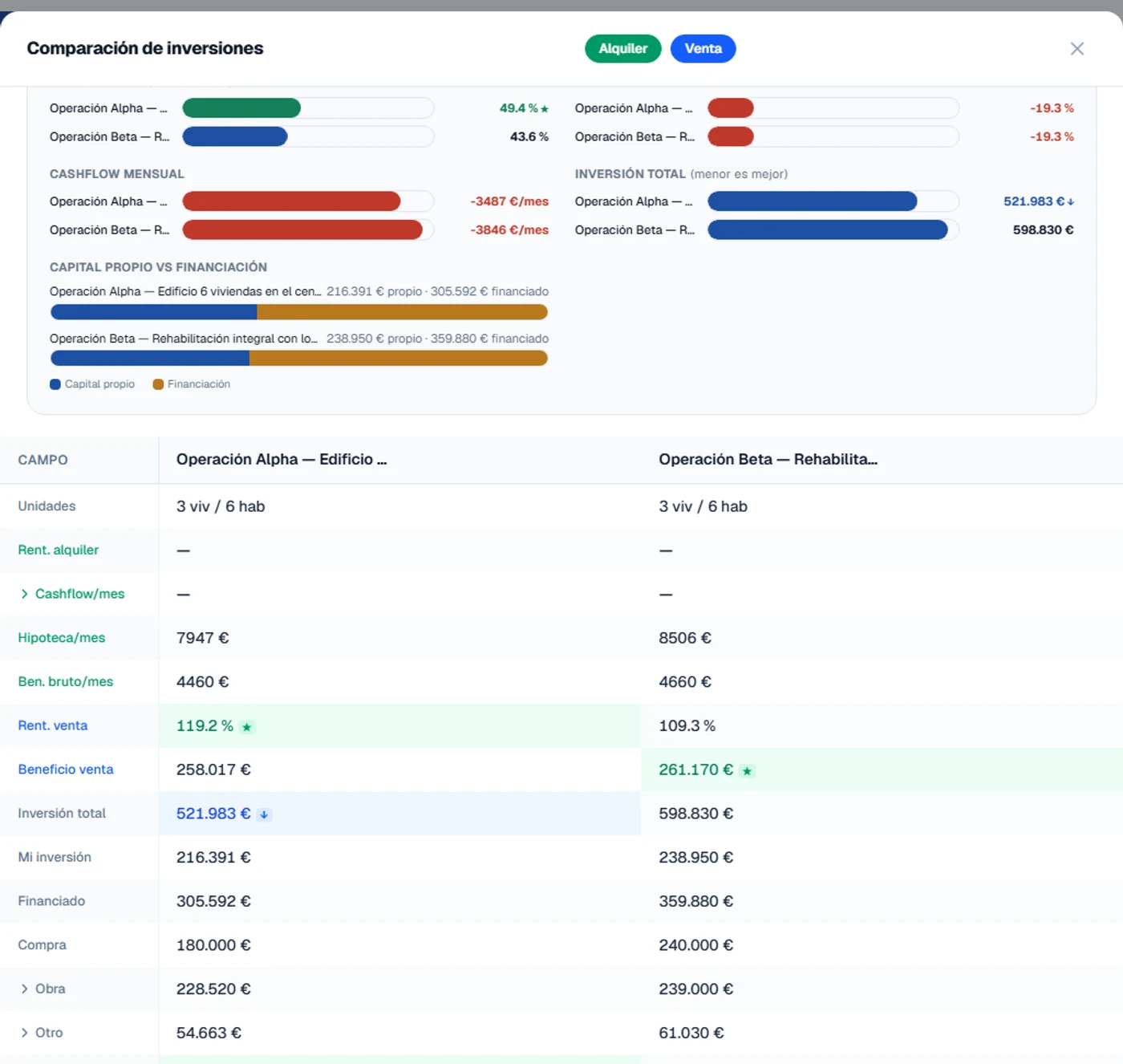Click the star icon next to 119.2 %

pos(247,727)
